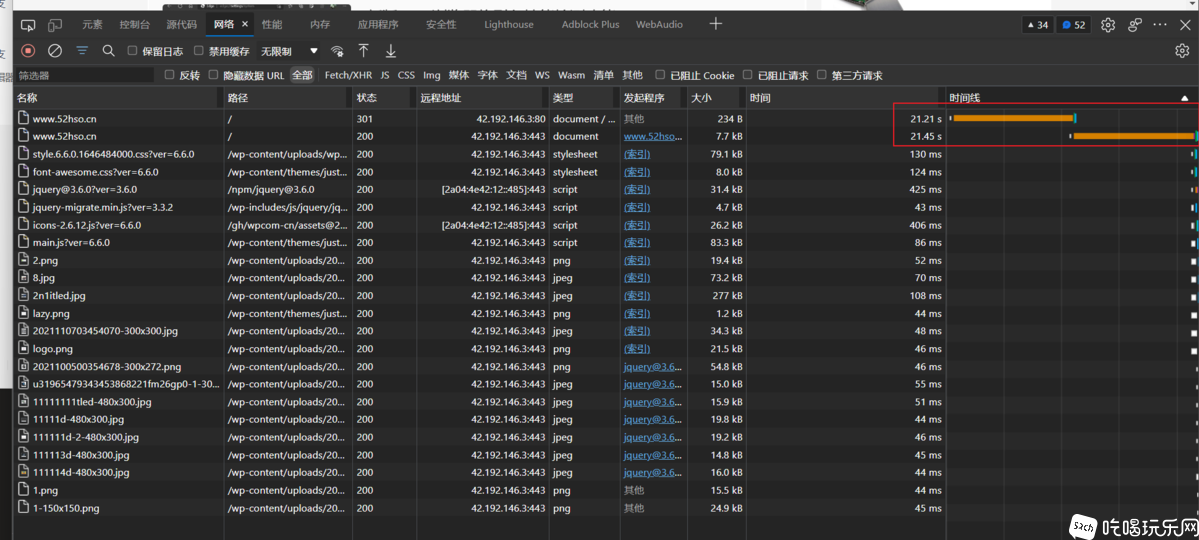This screenshot has width=1199, height=540.
Task: Export HAR file with down arrow
Action: click(x=391, y=50)
